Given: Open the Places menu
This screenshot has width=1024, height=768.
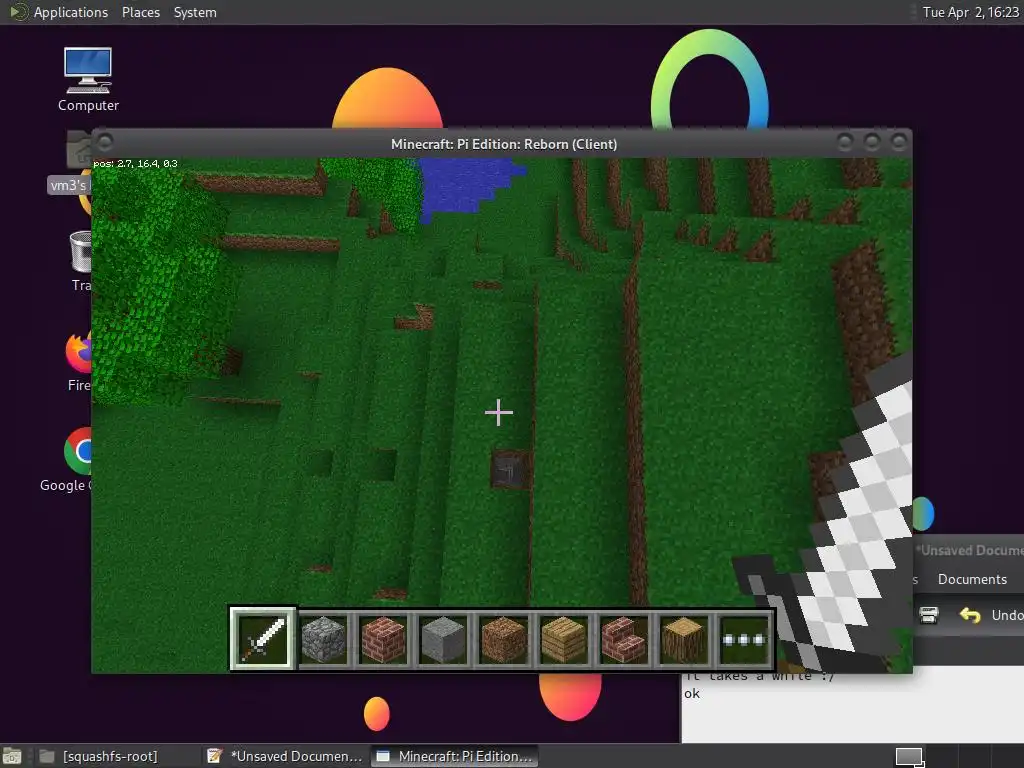Looking at the screenshot, I should coord(141,12).
